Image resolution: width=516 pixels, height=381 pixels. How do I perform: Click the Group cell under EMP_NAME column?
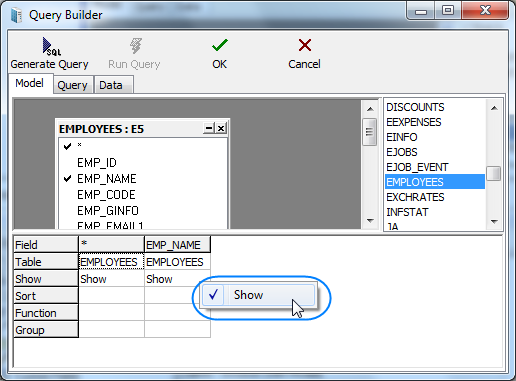177,330
